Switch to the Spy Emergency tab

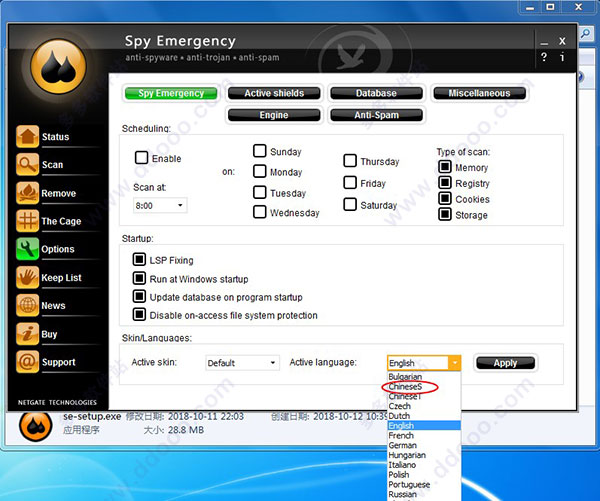point(171,93)
